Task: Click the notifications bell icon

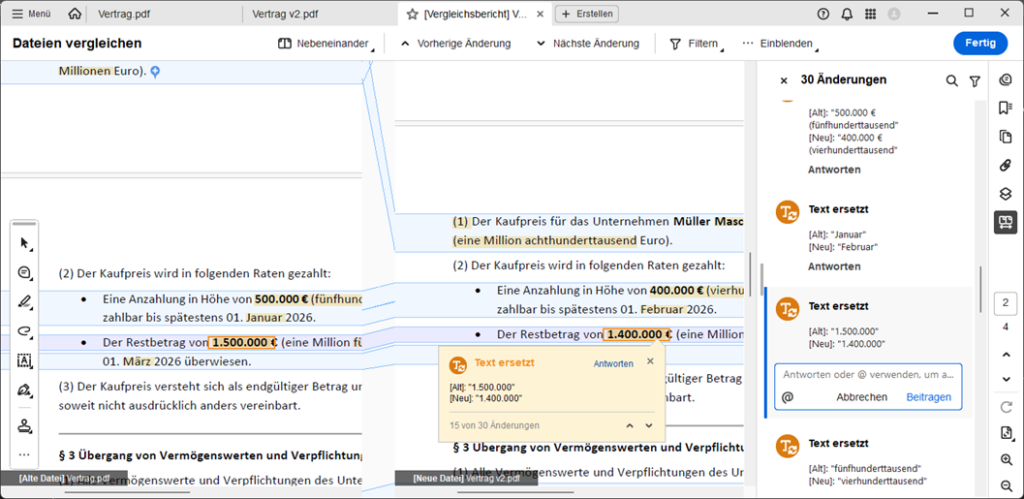Action: click(846, 14)
